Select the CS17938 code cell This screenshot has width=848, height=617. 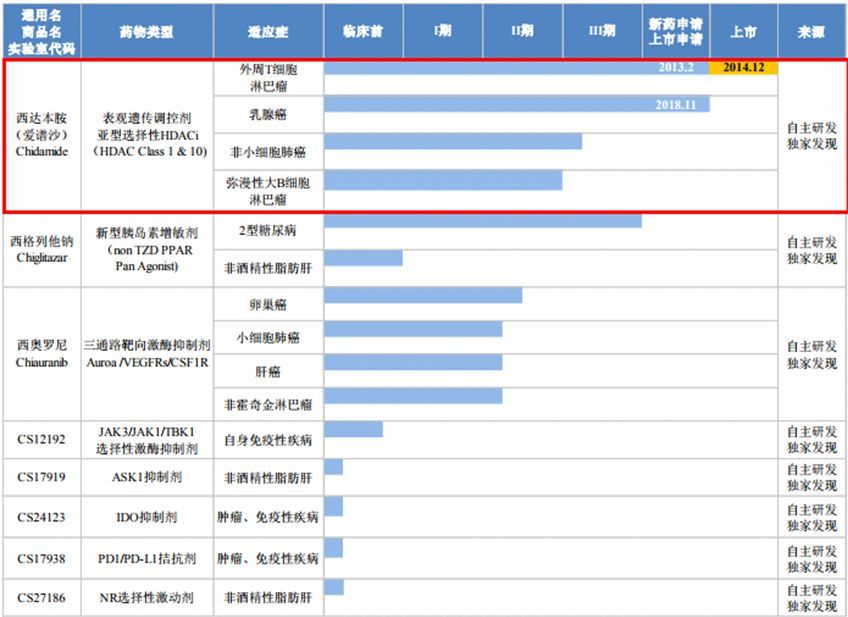42,558
